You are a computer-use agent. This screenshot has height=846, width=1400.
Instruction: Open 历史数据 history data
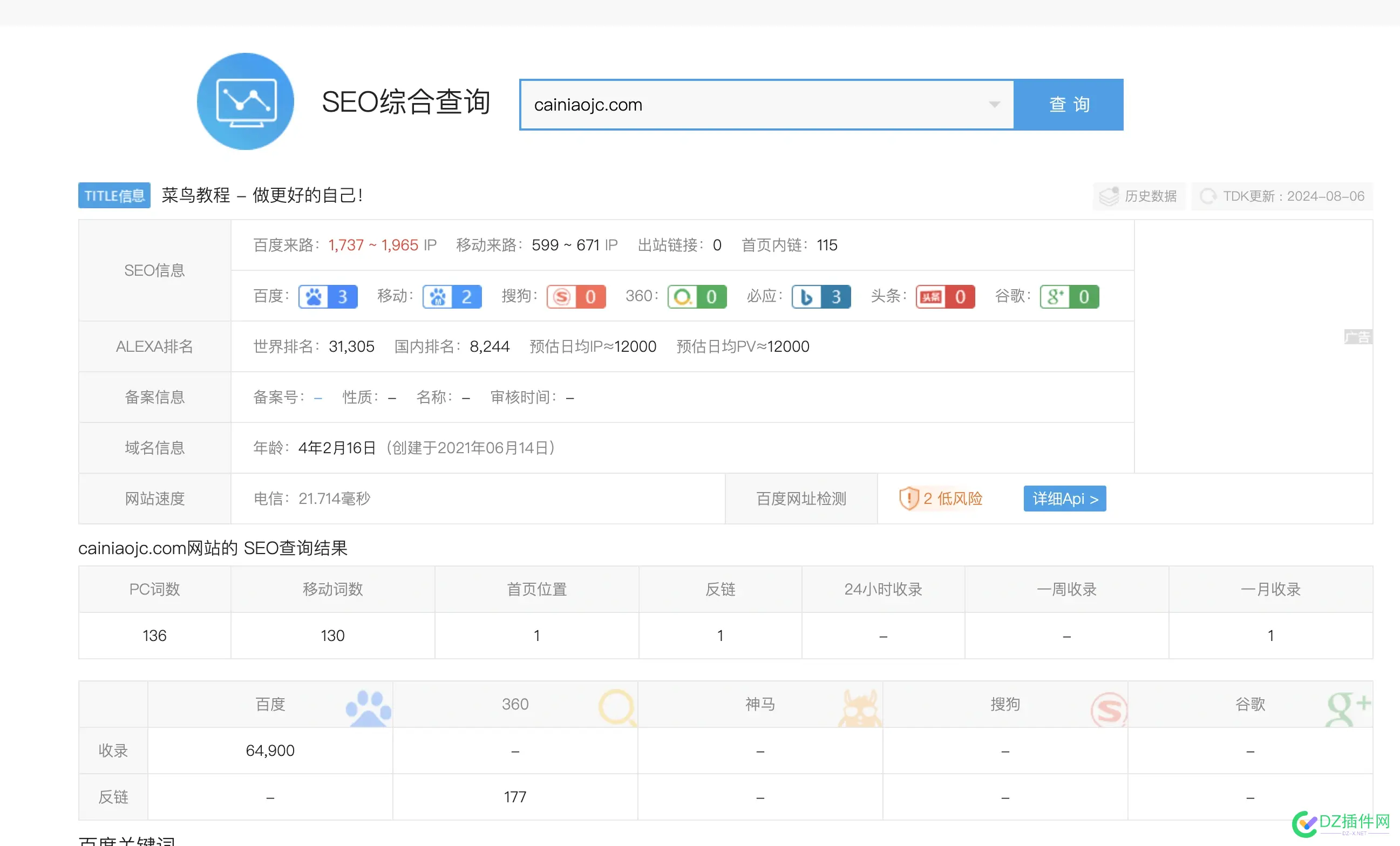pos(1139,196)
